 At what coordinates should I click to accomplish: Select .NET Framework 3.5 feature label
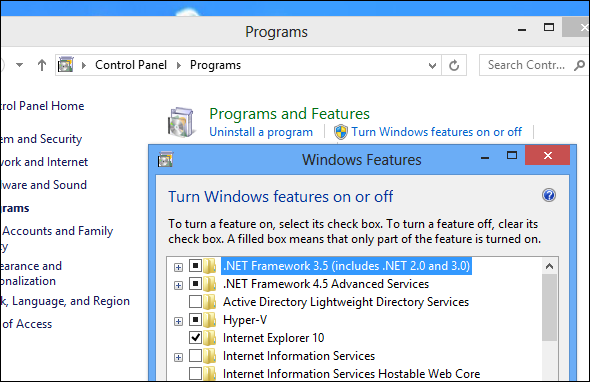click(x=346, y=266)
